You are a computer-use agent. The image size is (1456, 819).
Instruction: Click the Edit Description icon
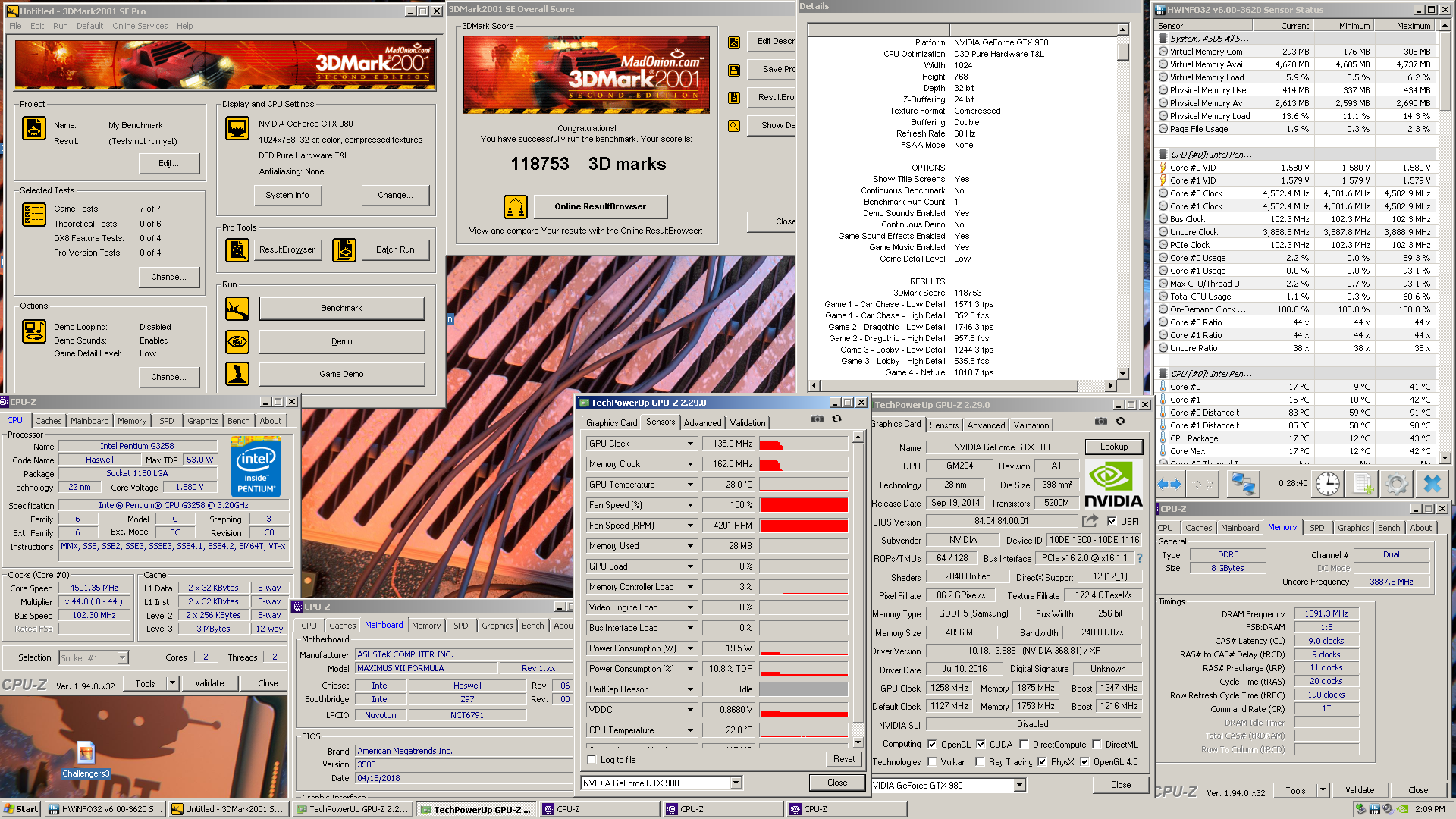[734, 42]
